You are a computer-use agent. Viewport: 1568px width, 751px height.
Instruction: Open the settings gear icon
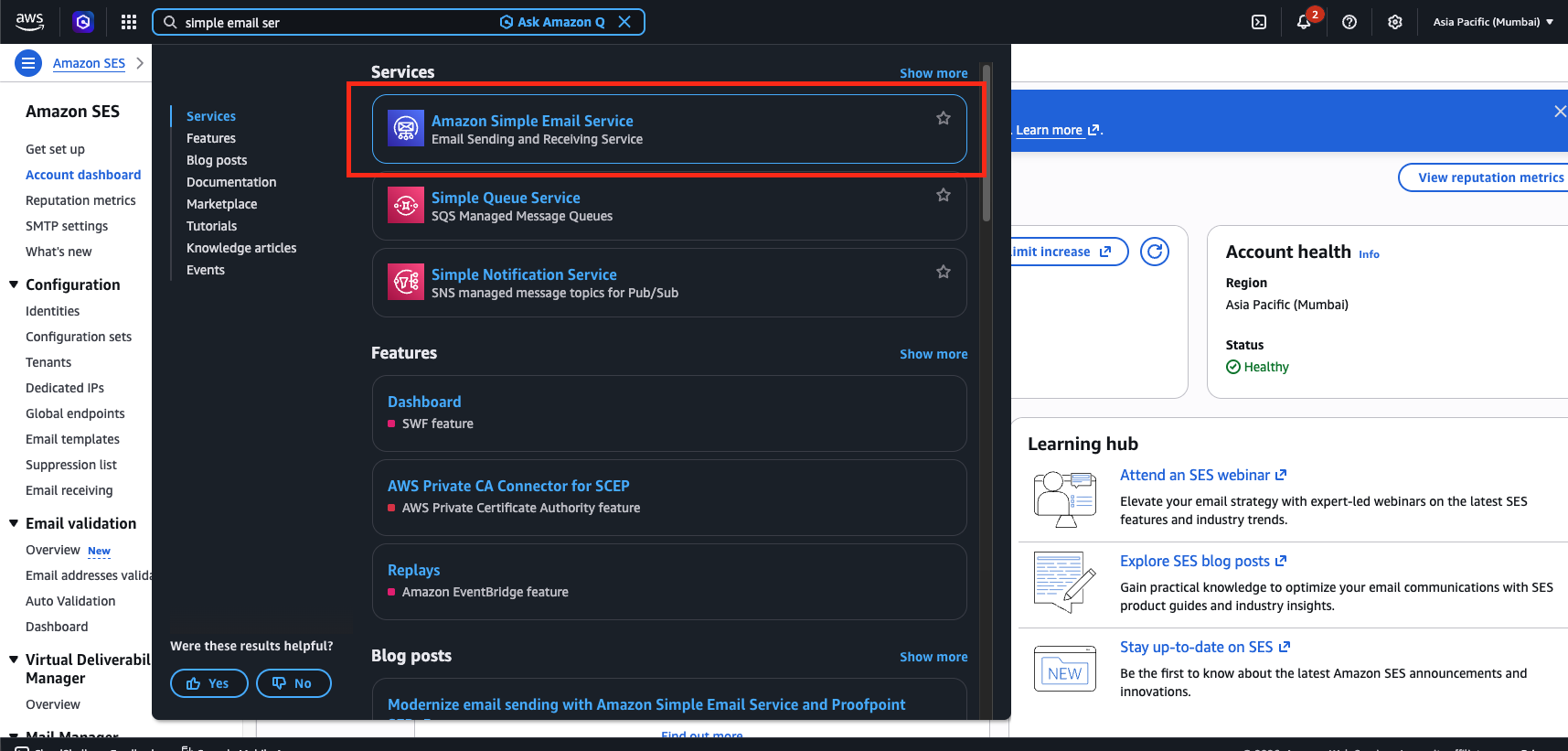click(x=1395, y=22)
